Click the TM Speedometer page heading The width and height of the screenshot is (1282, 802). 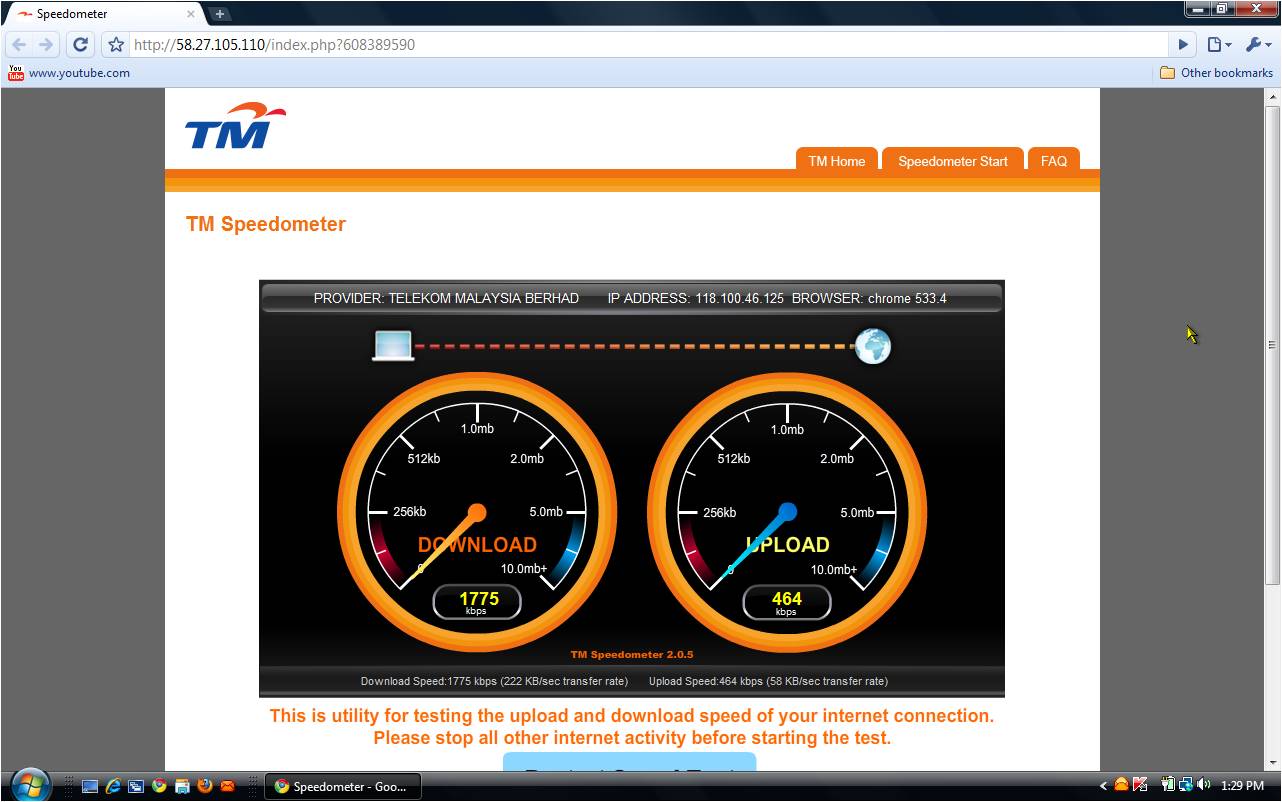[x=265, y=224]
